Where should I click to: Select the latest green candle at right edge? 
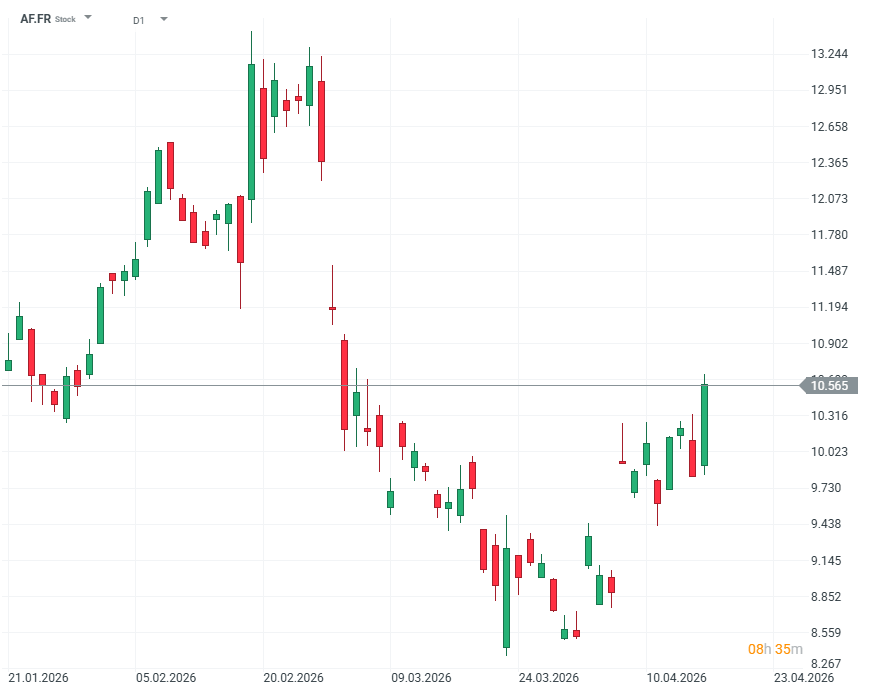[705, 425]
